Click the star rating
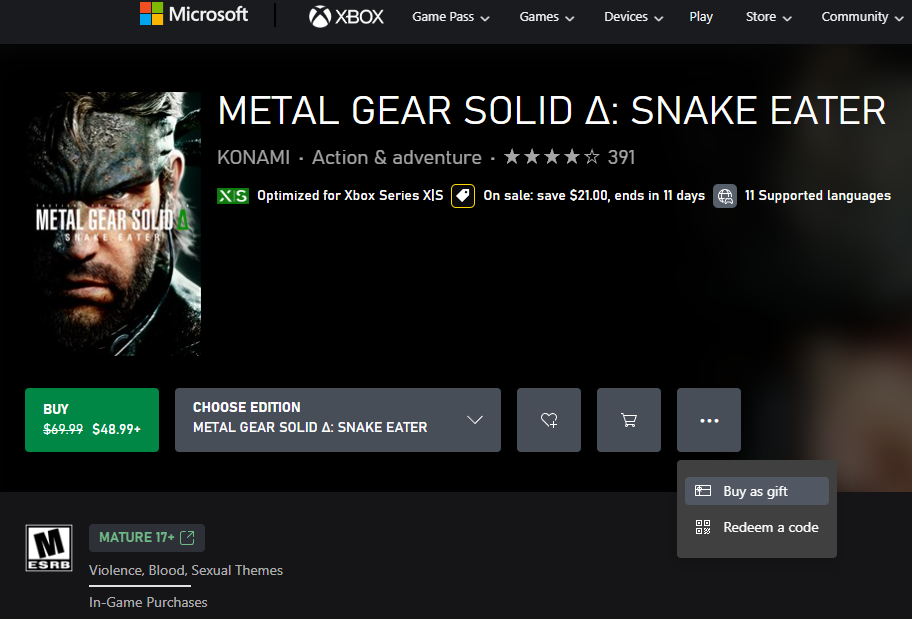 coord(551,157)
